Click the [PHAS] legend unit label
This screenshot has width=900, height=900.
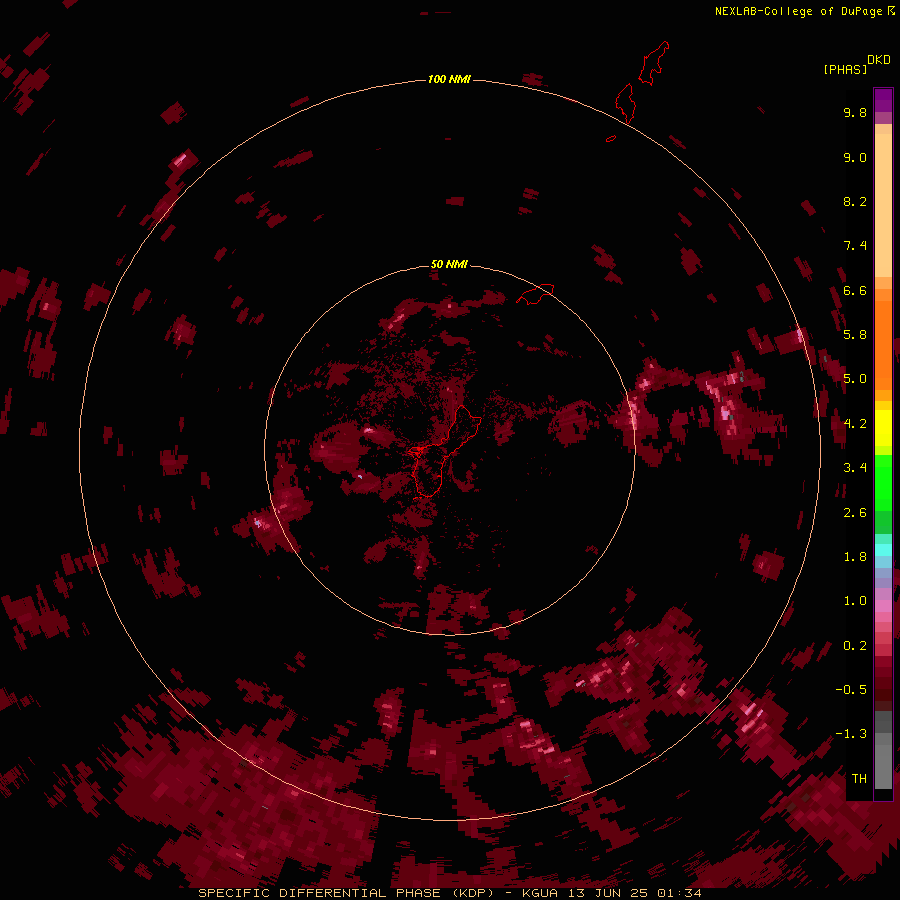pos(845,69)
